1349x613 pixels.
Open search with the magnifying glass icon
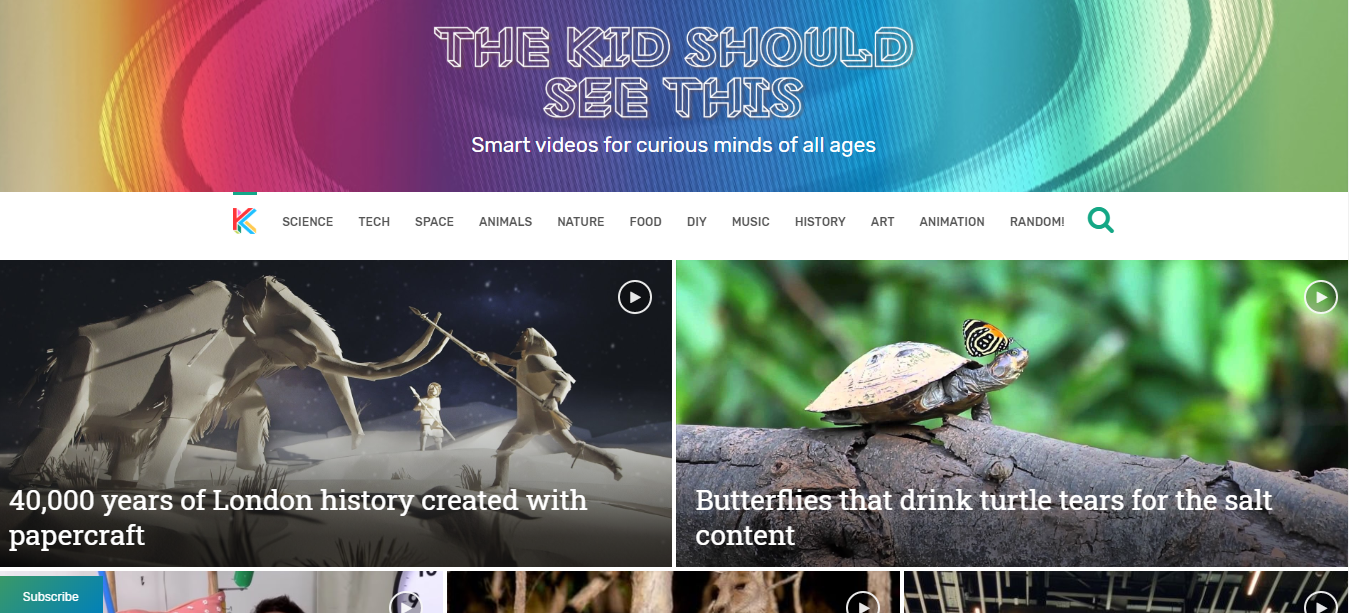click(x=1100, y=220)
